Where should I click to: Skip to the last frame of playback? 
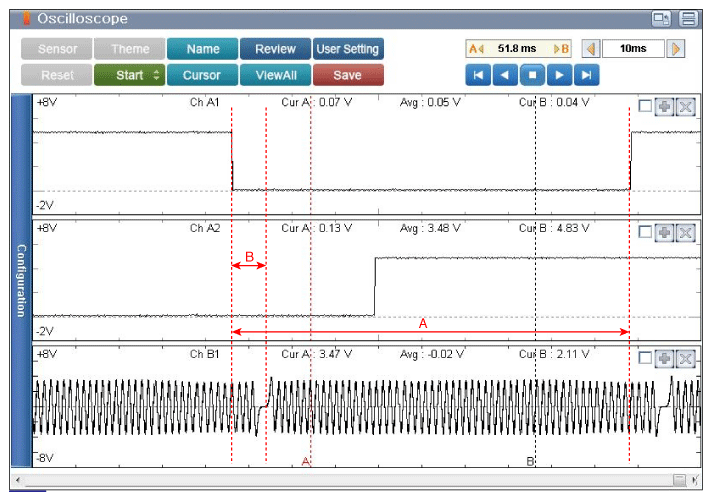point(587,75)
